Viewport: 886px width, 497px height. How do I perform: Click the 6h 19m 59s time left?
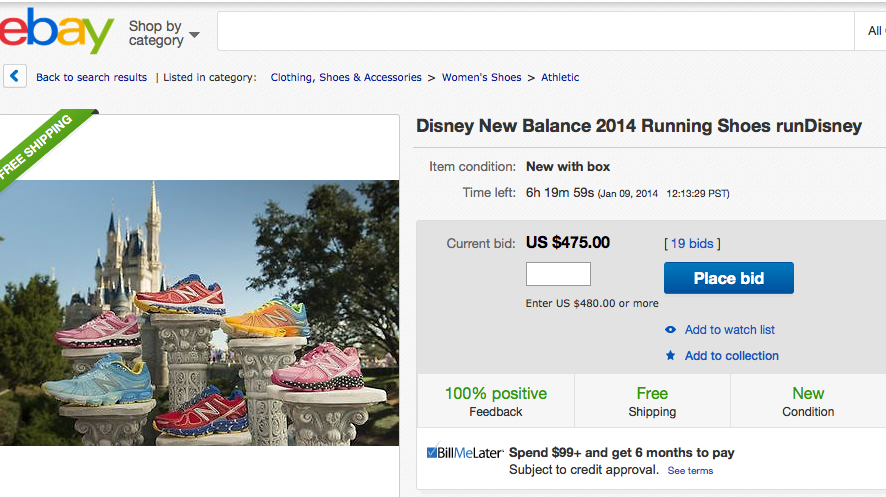(x=560, y=193)
